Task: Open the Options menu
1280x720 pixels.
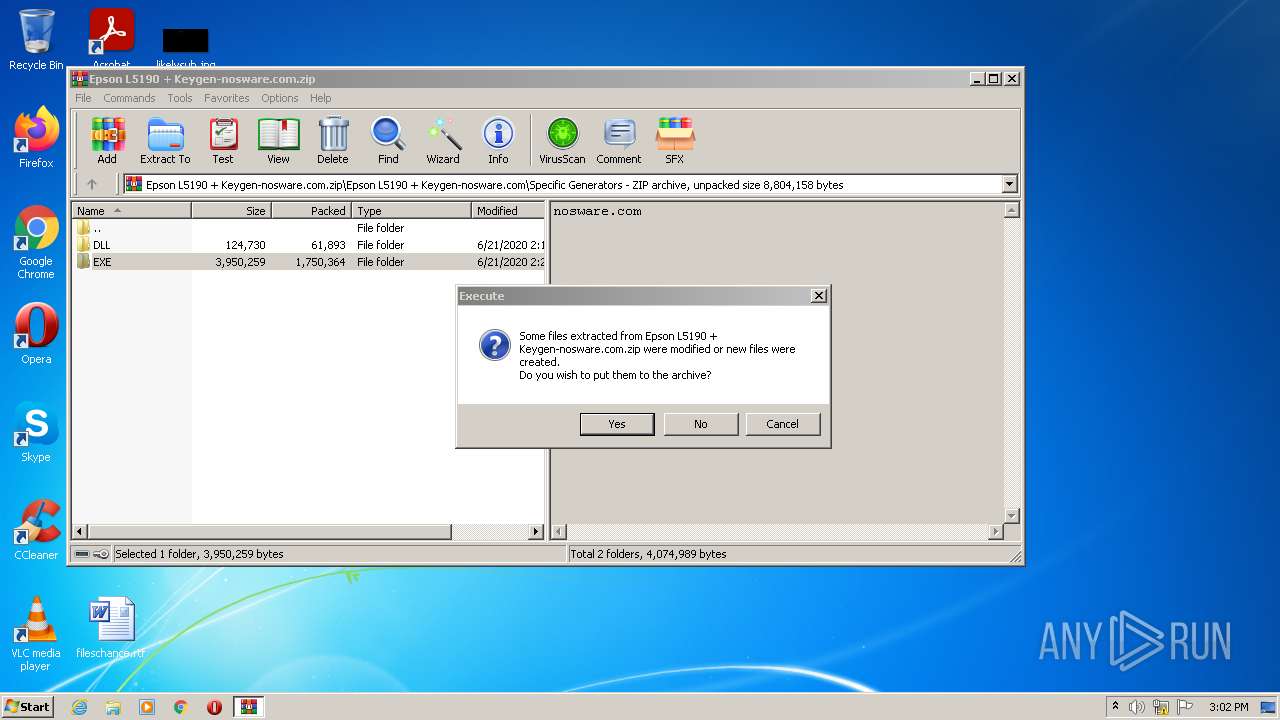Action: click(x=280, y=98)
